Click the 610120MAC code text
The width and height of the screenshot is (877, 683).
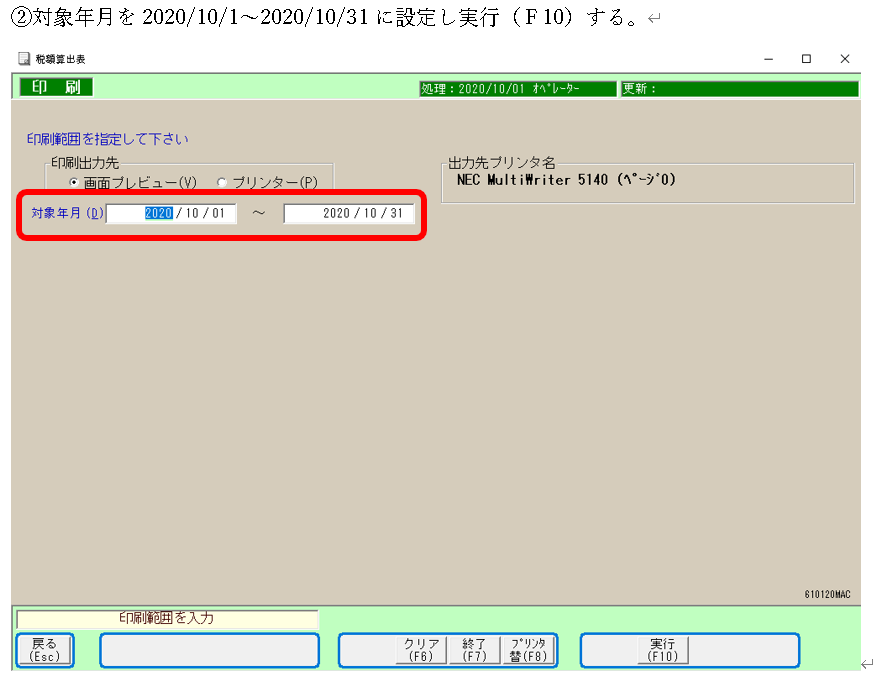point(827,594)
